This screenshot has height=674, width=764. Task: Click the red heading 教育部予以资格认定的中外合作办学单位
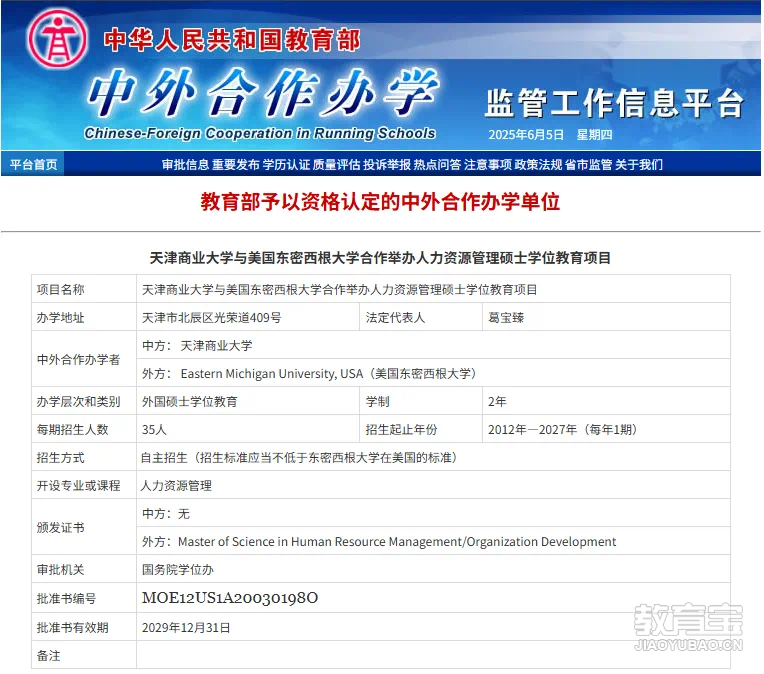380,201
